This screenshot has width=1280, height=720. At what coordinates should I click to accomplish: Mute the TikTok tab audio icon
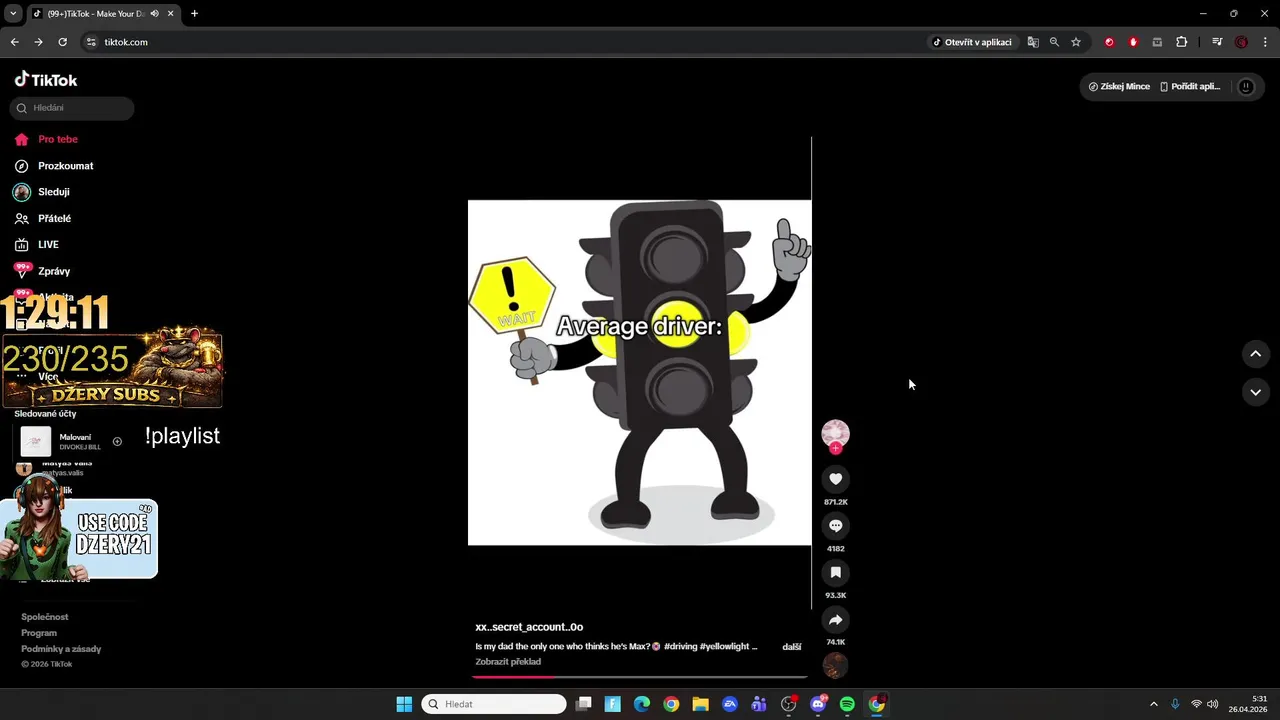coord(154,13)
